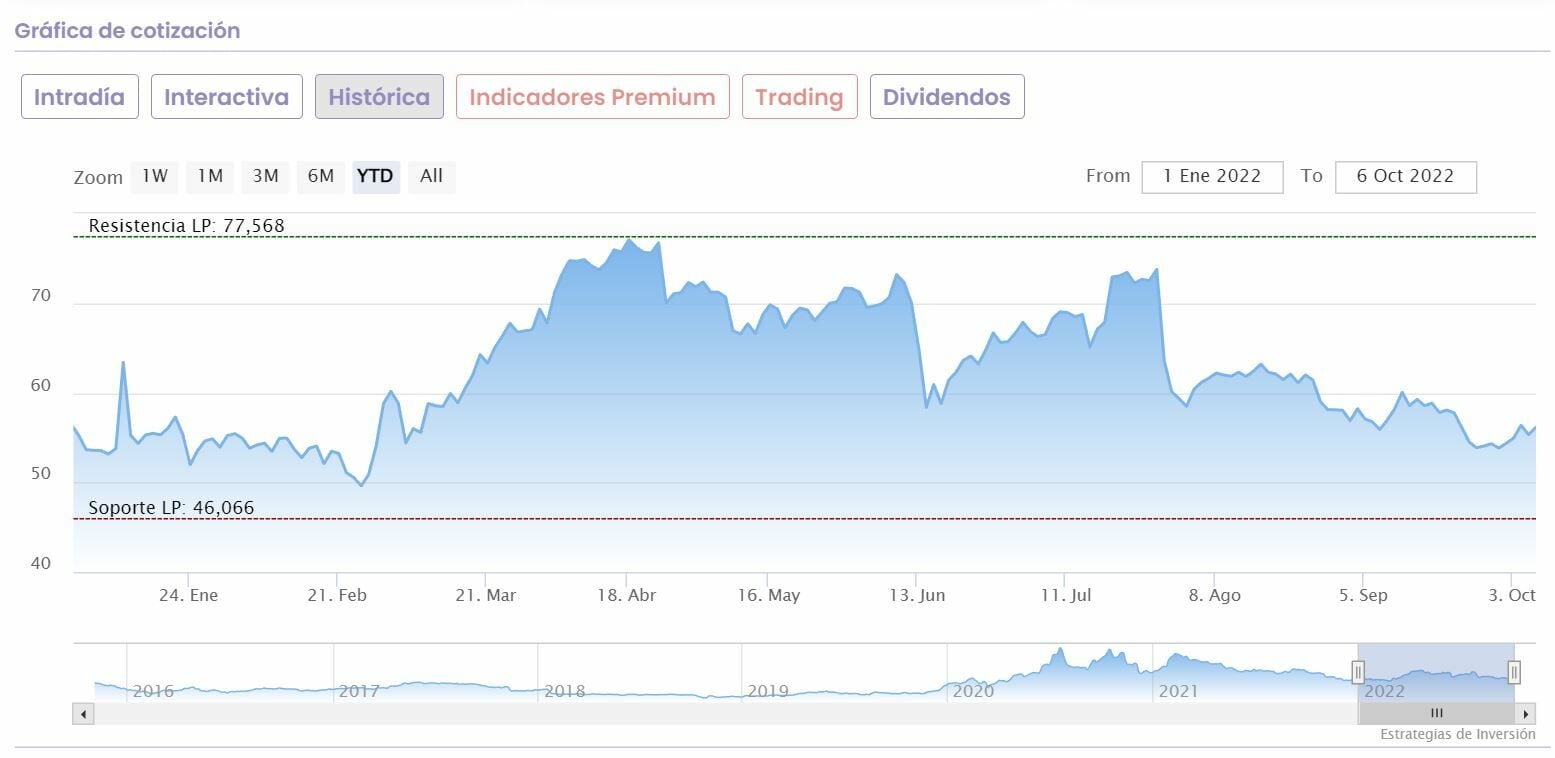Select the YTD zoom button
Viewport: 1555px width, 758px height.
pos(375,176)
